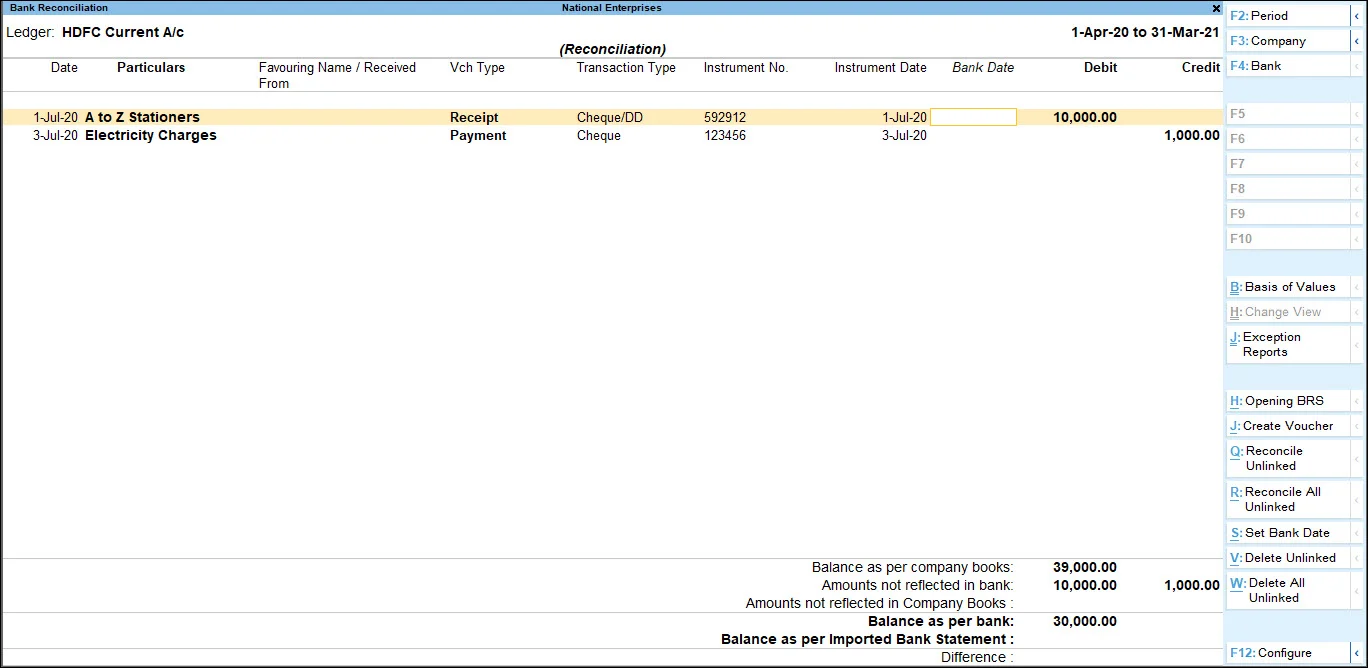The width and height of the screenshot is (1368, 668).
Task: Close the Bank Reconciliation window with the X
Action: (1216, 8)
